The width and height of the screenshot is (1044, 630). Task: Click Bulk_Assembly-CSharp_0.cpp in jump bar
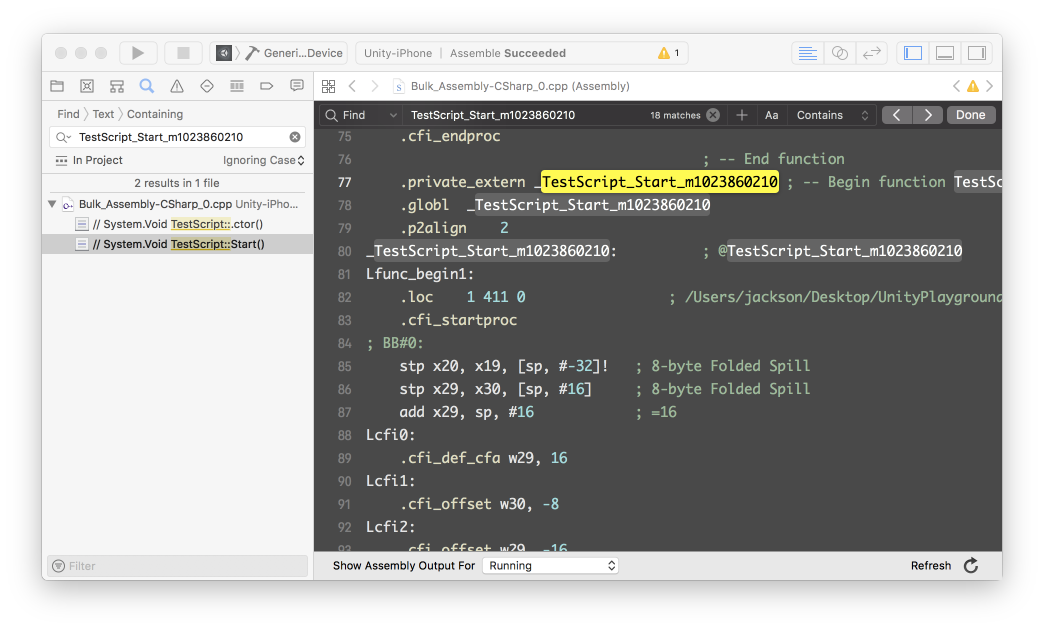click(511, 86)
